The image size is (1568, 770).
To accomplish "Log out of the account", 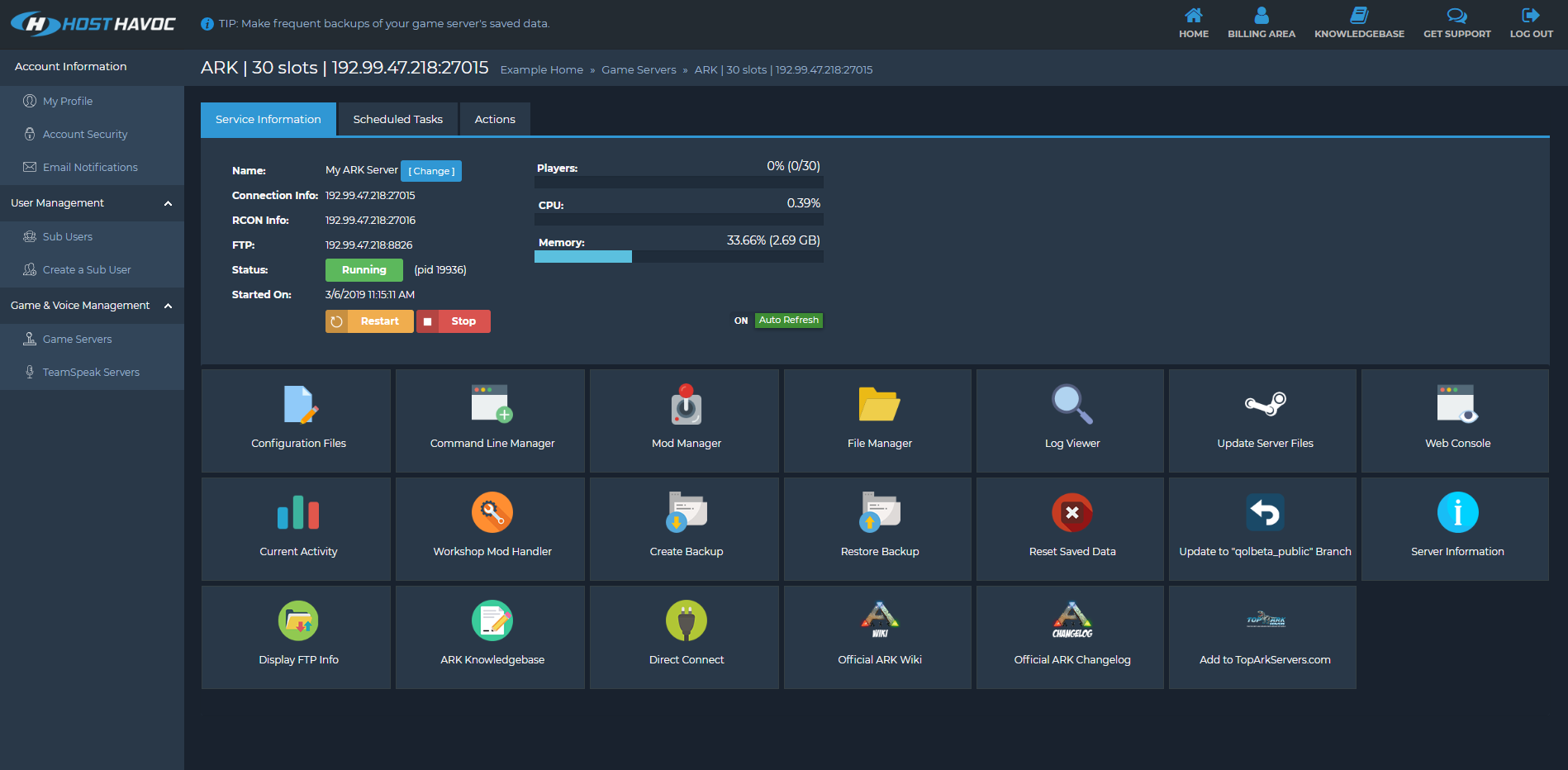I will [x=1532, y=23].
